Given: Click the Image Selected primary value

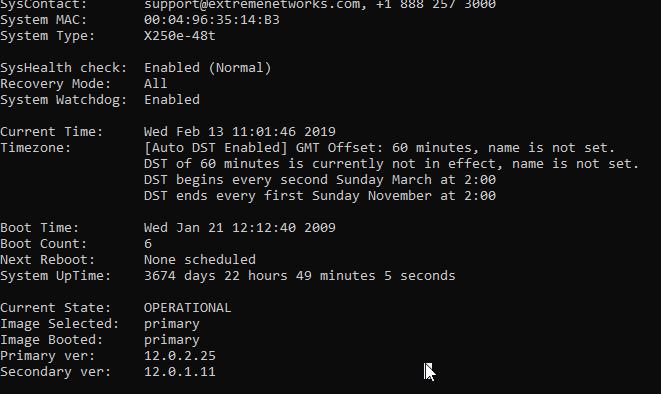Looking at the screenshot, I should tap(172, 324).
